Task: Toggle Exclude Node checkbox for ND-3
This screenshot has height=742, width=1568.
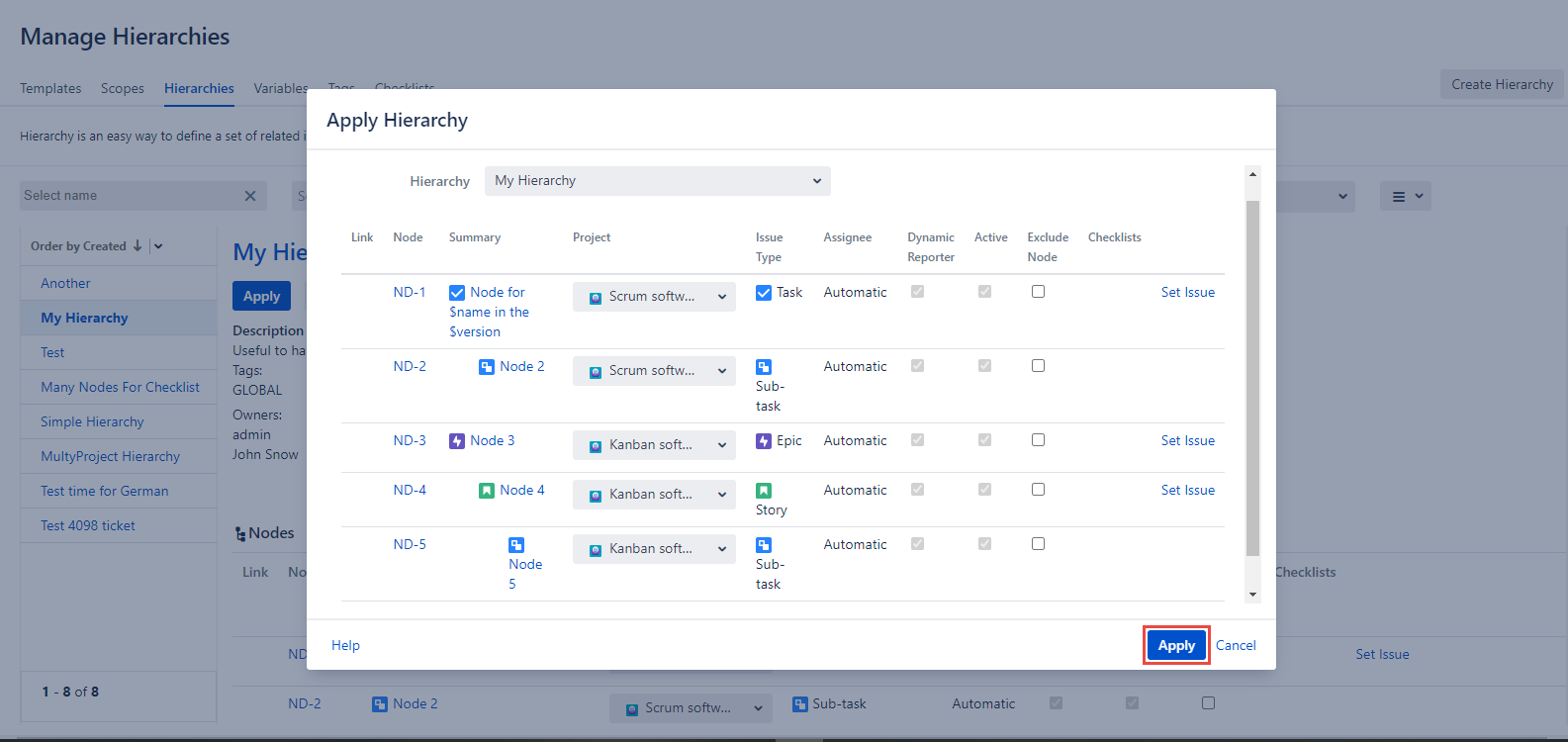Action: 1038,440
